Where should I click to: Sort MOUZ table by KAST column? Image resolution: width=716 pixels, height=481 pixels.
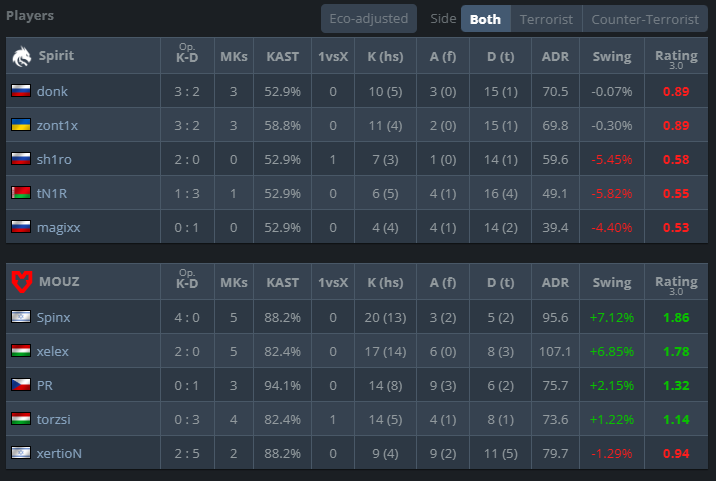click(283, 282)
